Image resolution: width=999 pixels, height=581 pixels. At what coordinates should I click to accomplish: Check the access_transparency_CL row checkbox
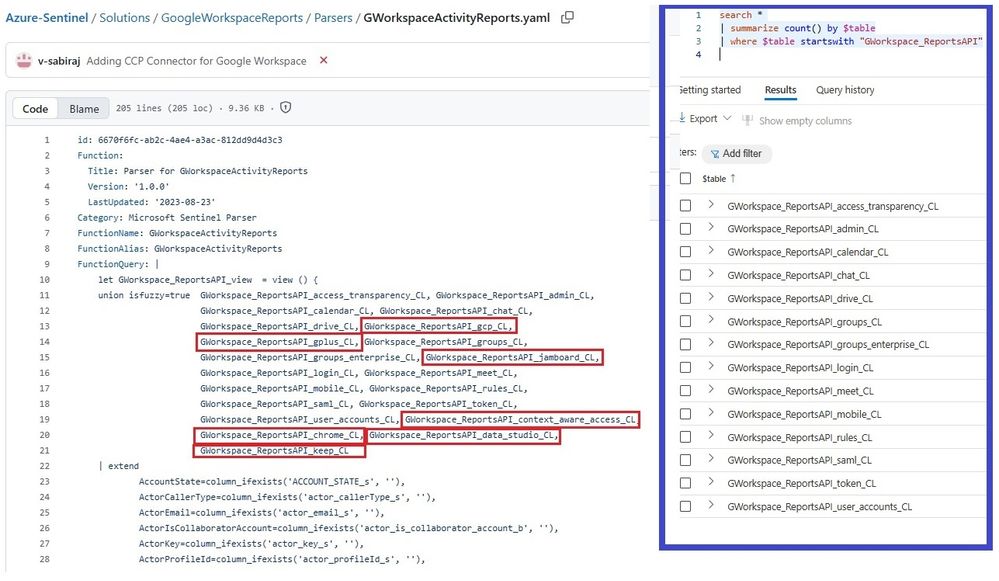[x=686, y=206]
